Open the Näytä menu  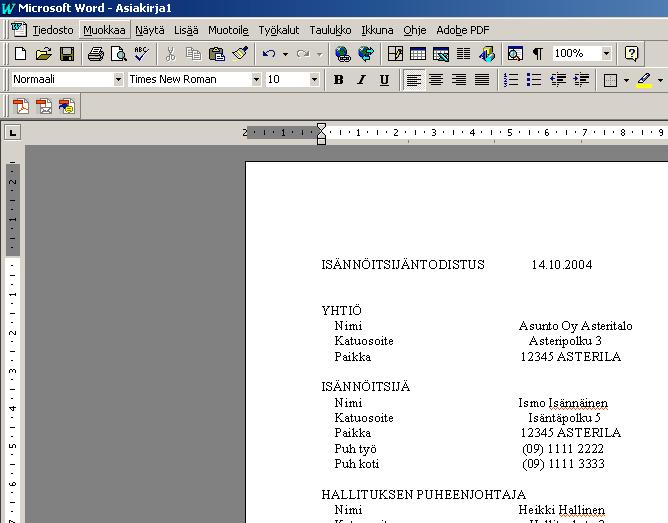coord(150,30)
